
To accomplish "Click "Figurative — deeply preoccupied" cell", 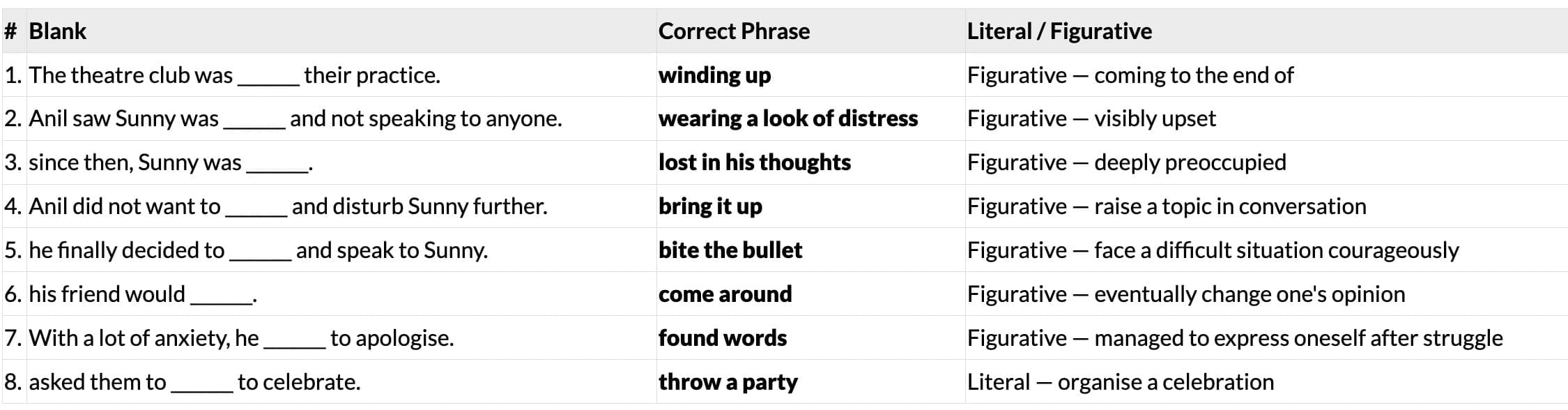I will point(1126,162).
